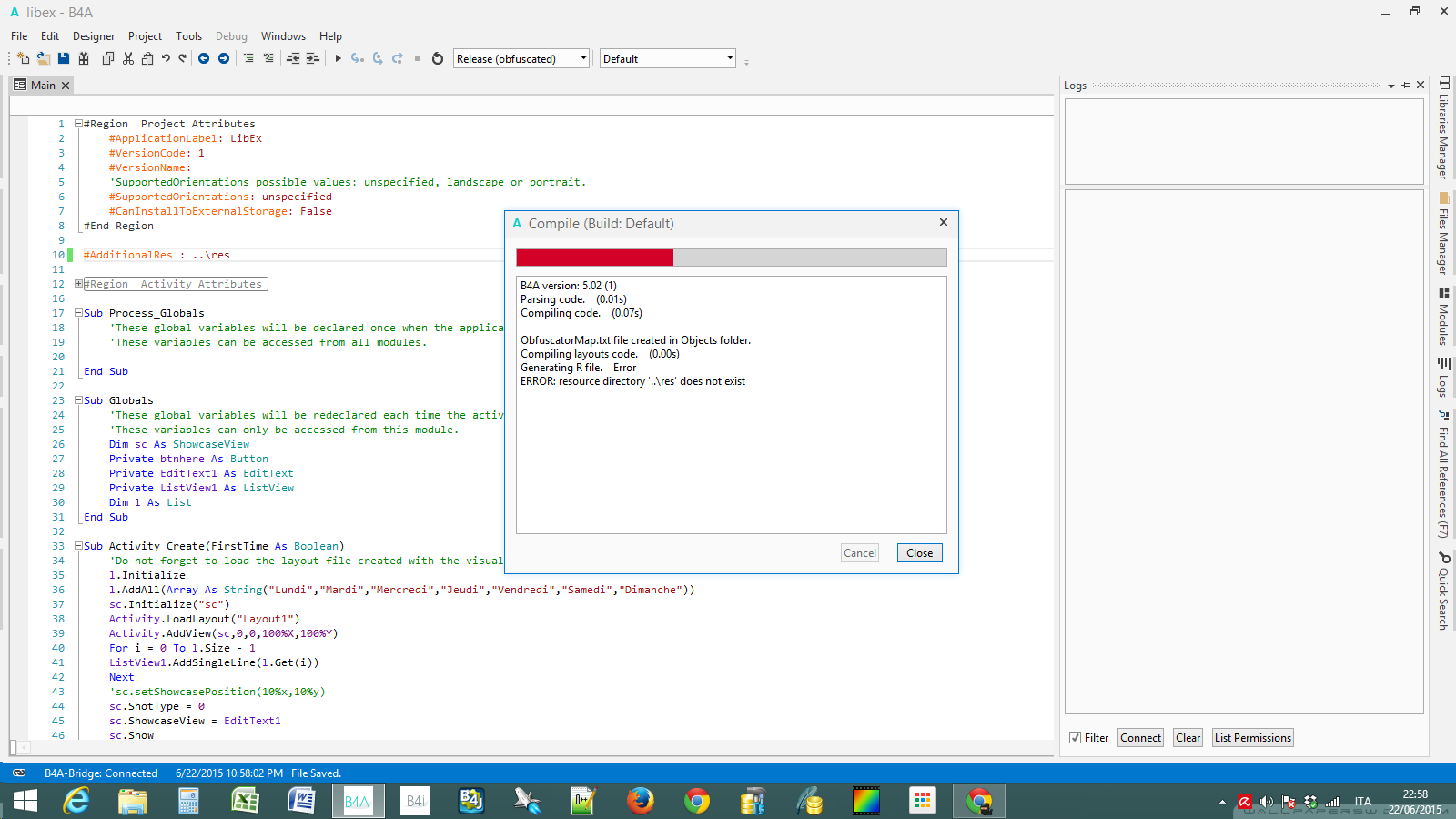
Task: Open the Files Manager side tab
Action: pos(1444,233)
